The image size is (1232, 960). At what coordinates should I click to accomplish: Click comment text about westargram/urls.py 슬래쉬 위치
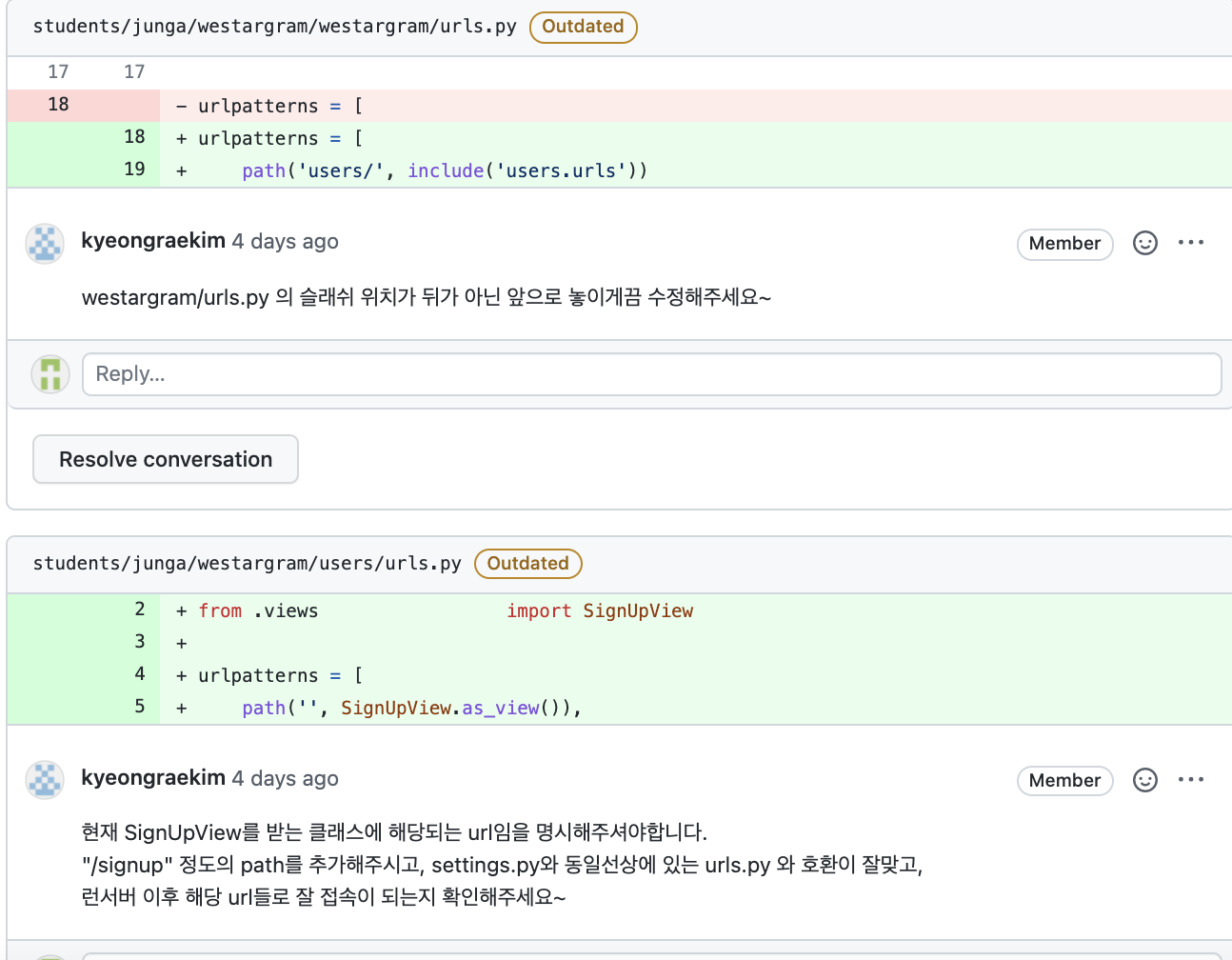tap(426, 297)
